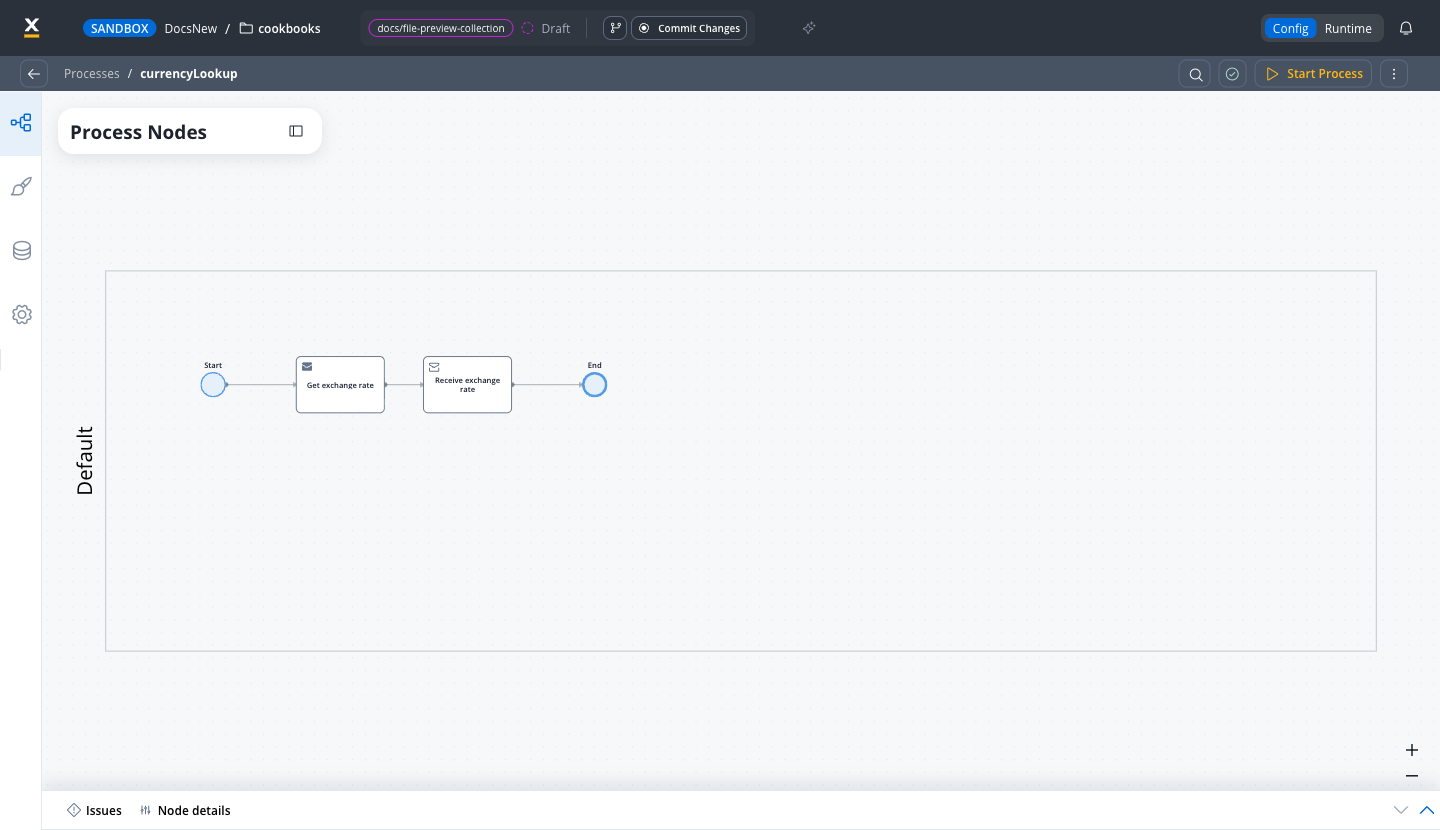Select the Receive exchange rate node
Image resolution: width=1440 pixels, height=830 pixels.
click(x=467, y=384)
